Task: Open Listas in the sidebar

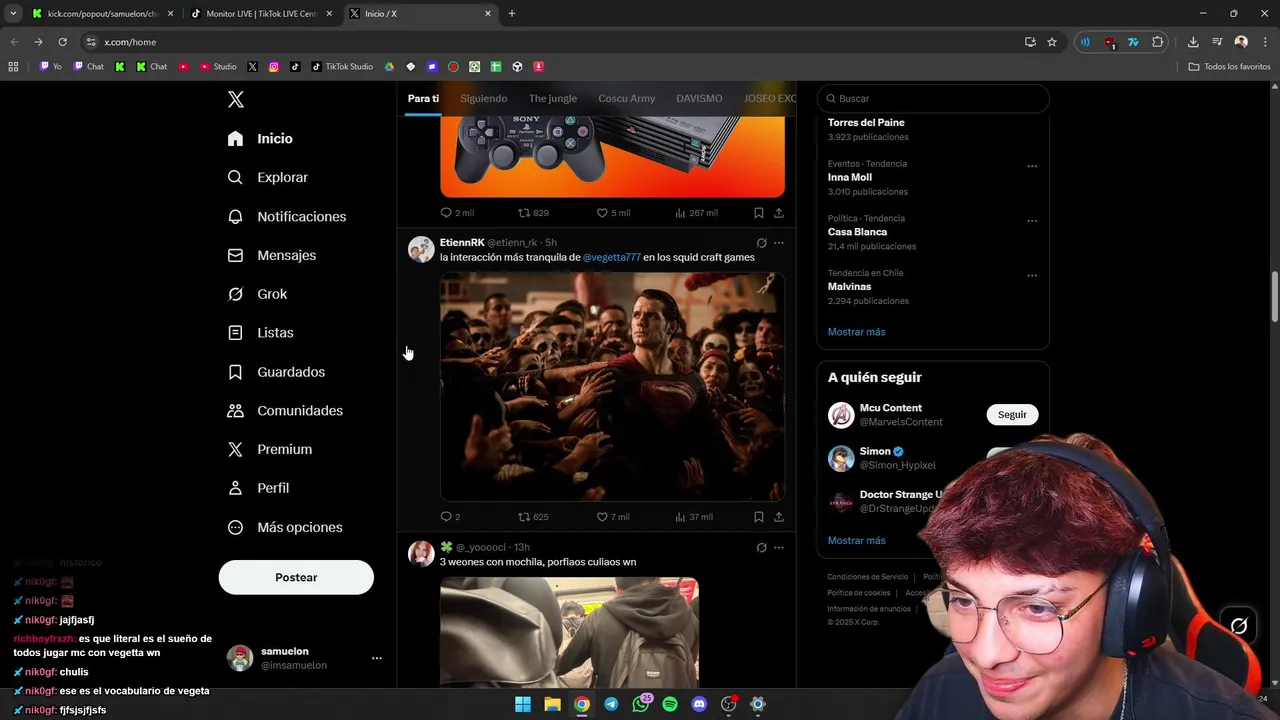Action: (260, 333)
